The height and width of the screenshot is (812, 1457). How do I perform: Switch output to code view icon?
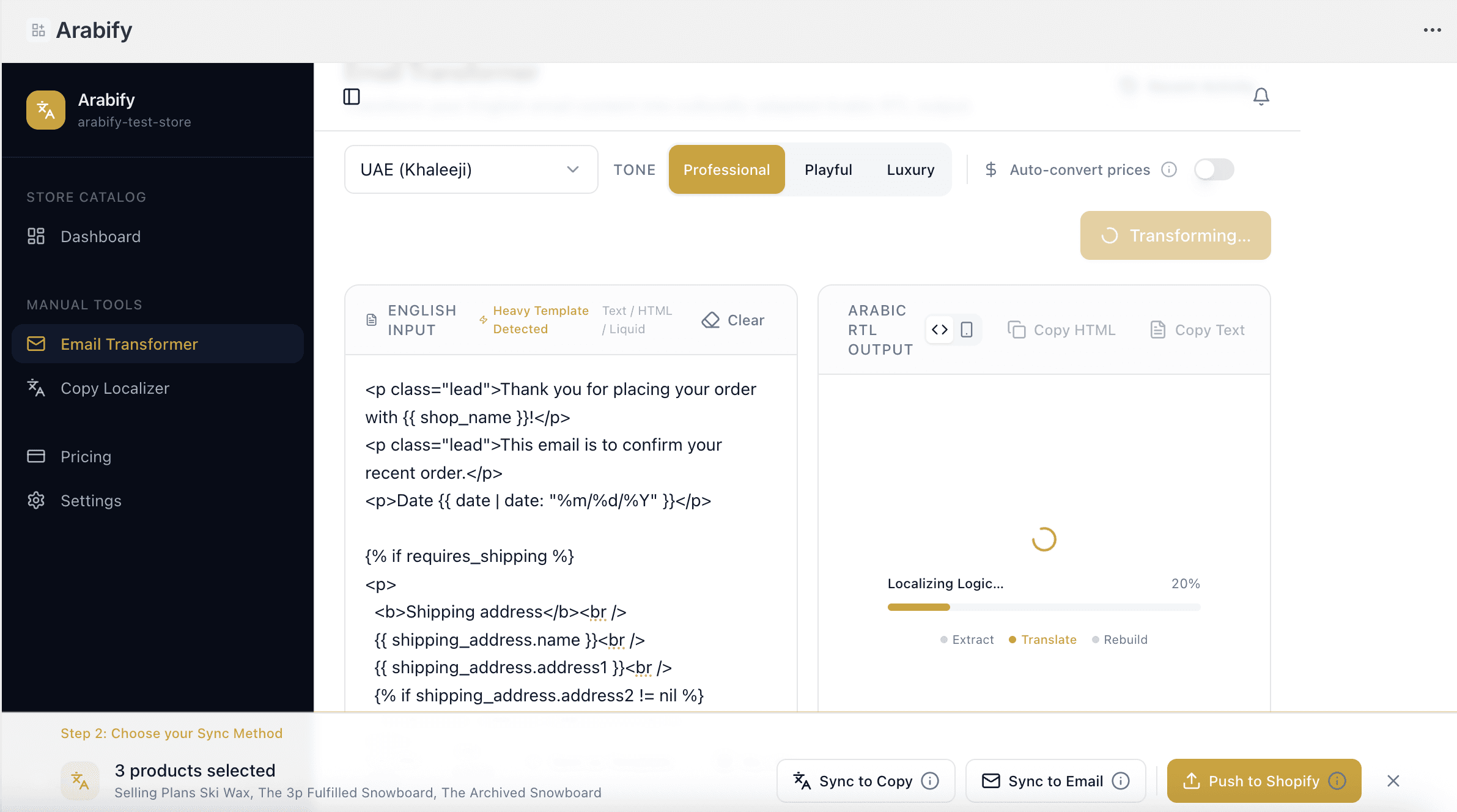click(940, 330)
